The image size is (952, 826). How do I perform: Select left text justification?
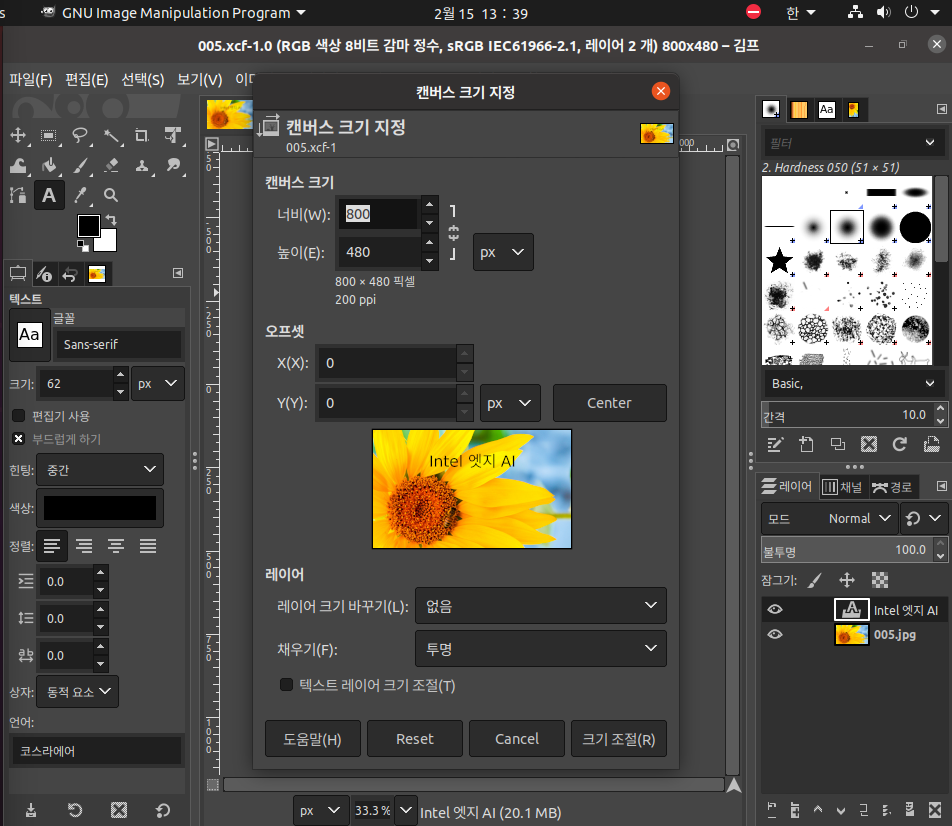coord(52,546)
